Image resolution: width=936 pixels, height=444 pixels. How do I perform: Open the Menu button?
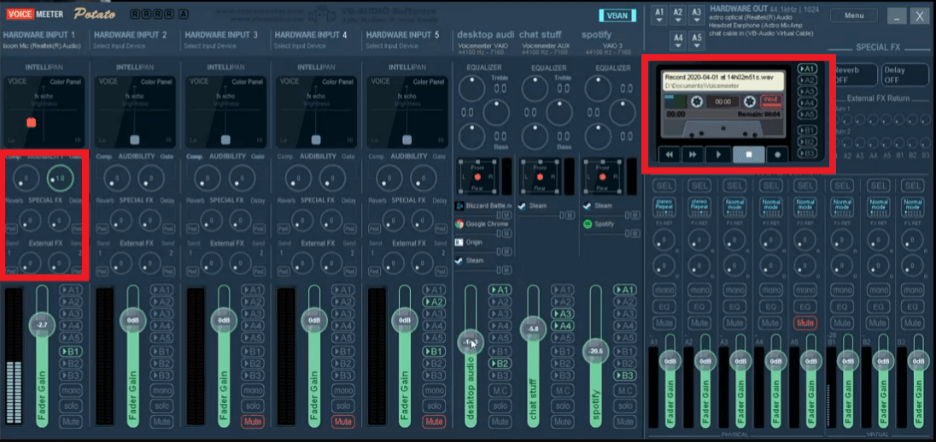pyautogui.click(x=854, y=16)
